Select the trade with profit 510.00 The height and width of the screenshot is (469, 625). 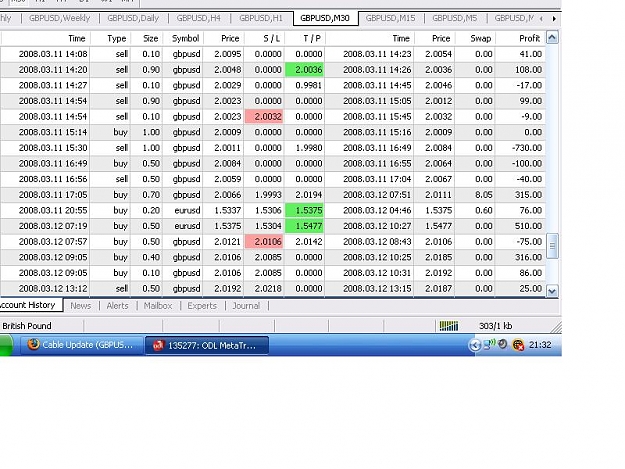[x=273, y=226]
